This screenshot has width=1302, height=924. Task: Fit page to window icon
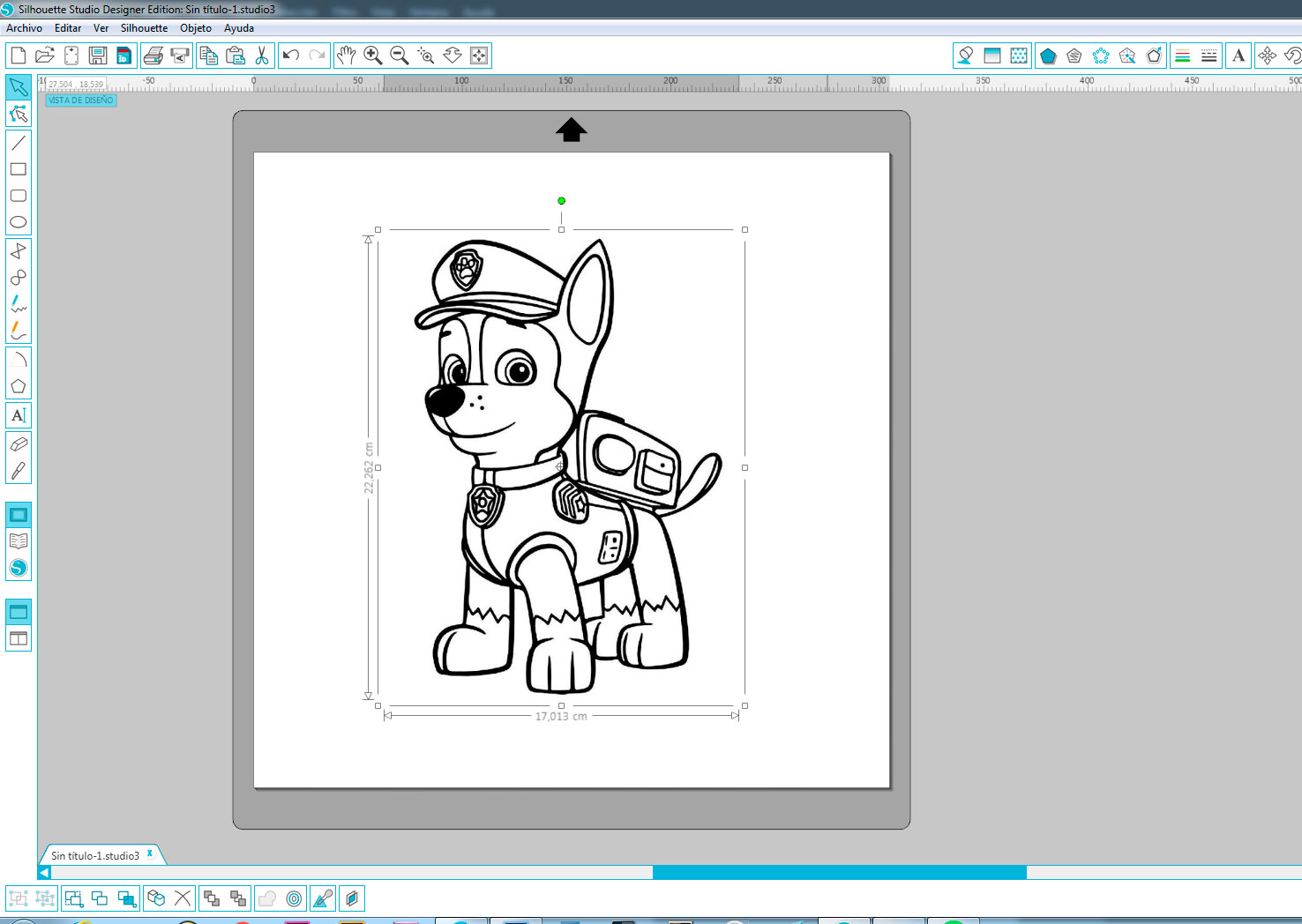click(x=479, y=56)
